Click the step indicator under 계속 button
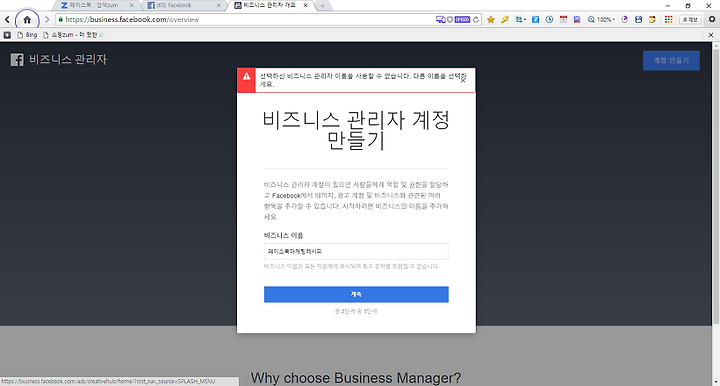720x386 pixels. tap(356, 311)
